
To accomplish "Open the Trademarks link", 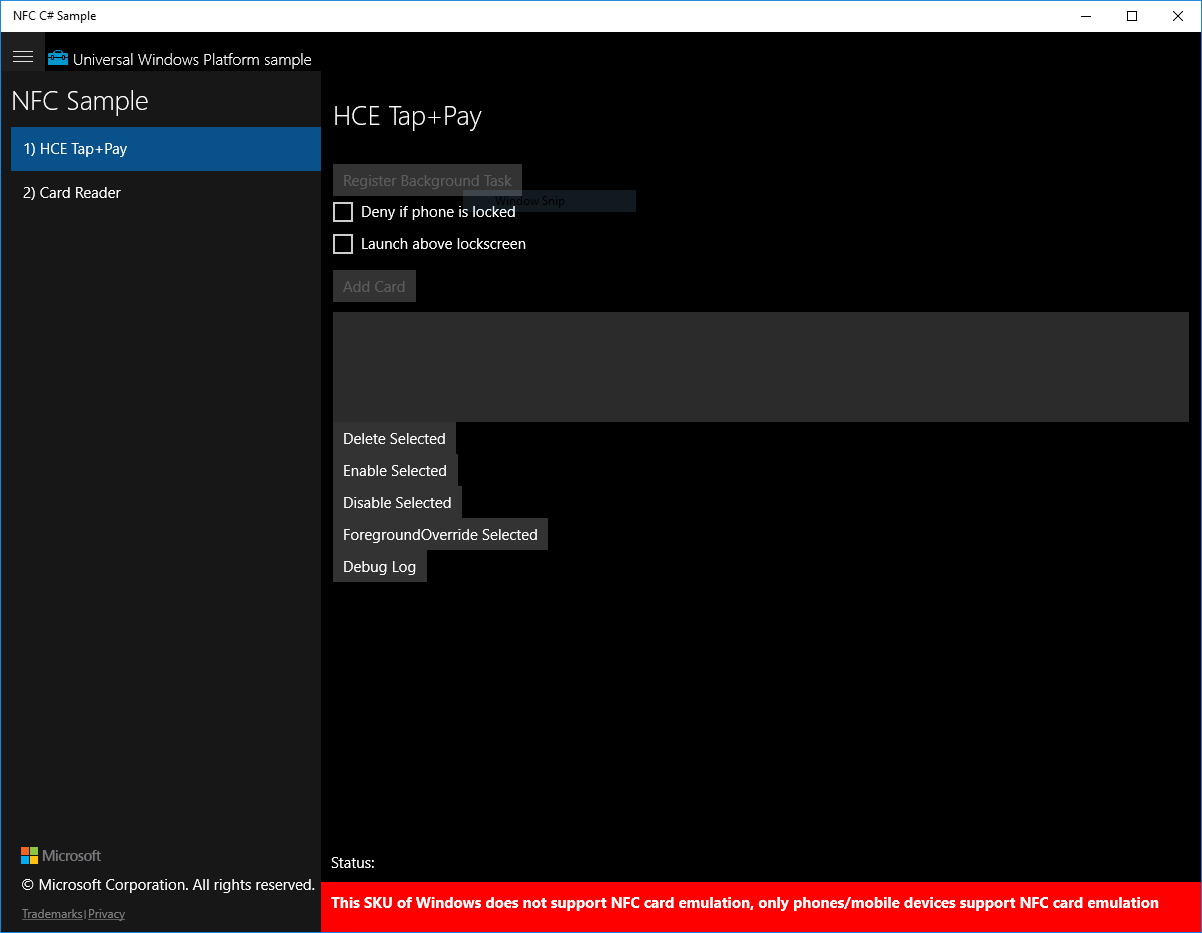I will (51, 913).
